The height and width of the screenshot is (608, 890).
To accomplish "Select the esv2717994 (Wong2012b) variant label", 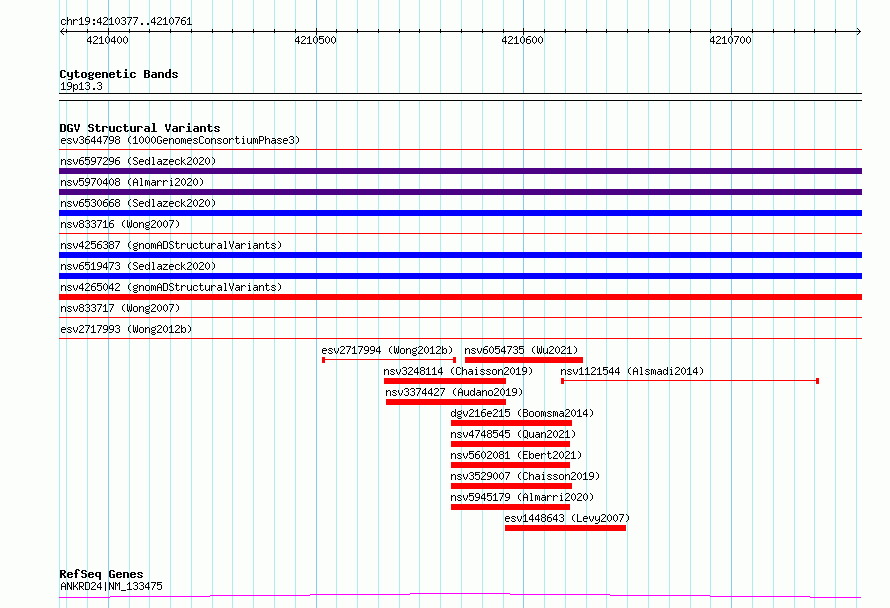I will pos(387,350).
